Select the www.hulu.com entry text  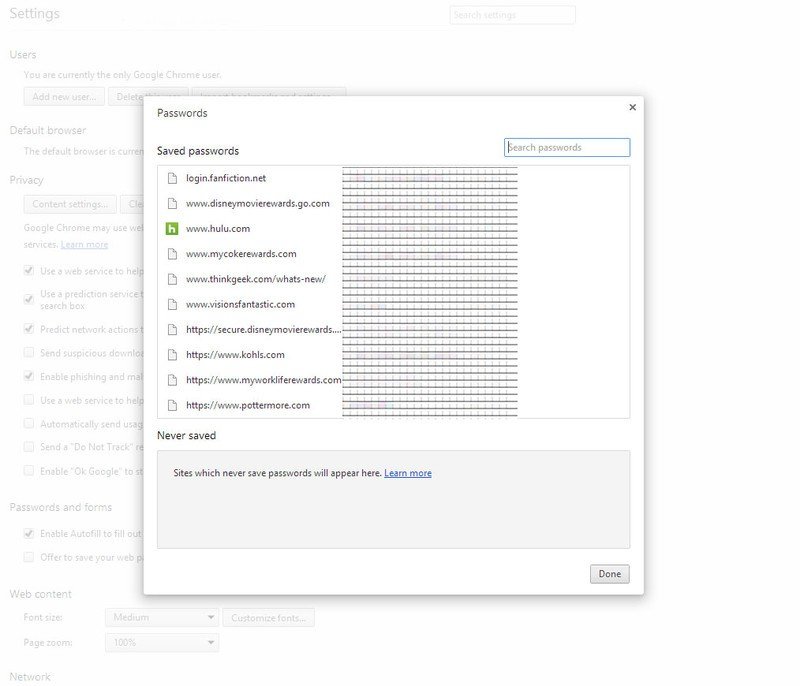218,228
